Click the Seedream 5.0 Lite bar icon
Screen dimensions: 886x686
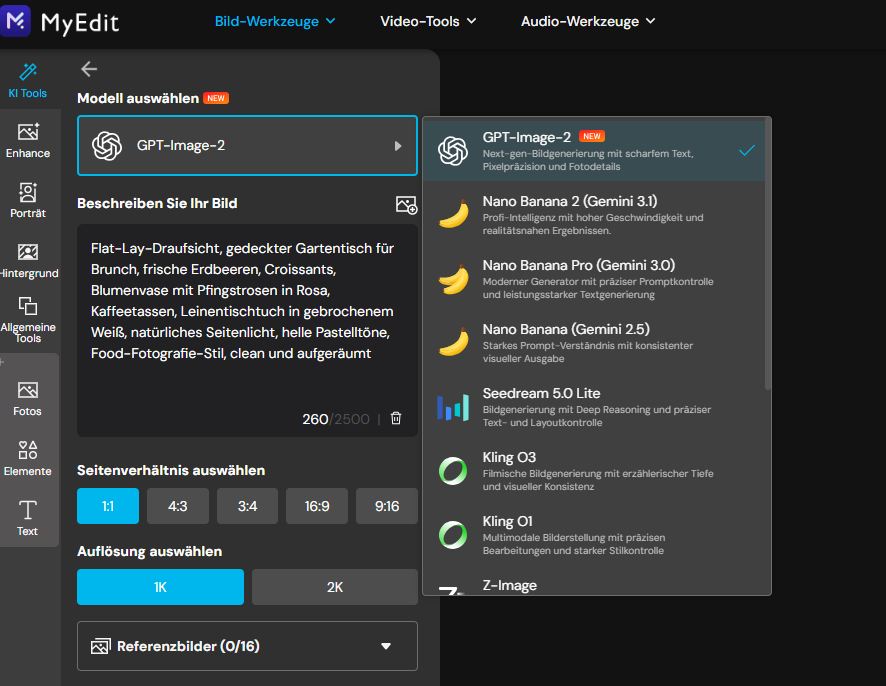pyautogui.click(x=453, y=407)
